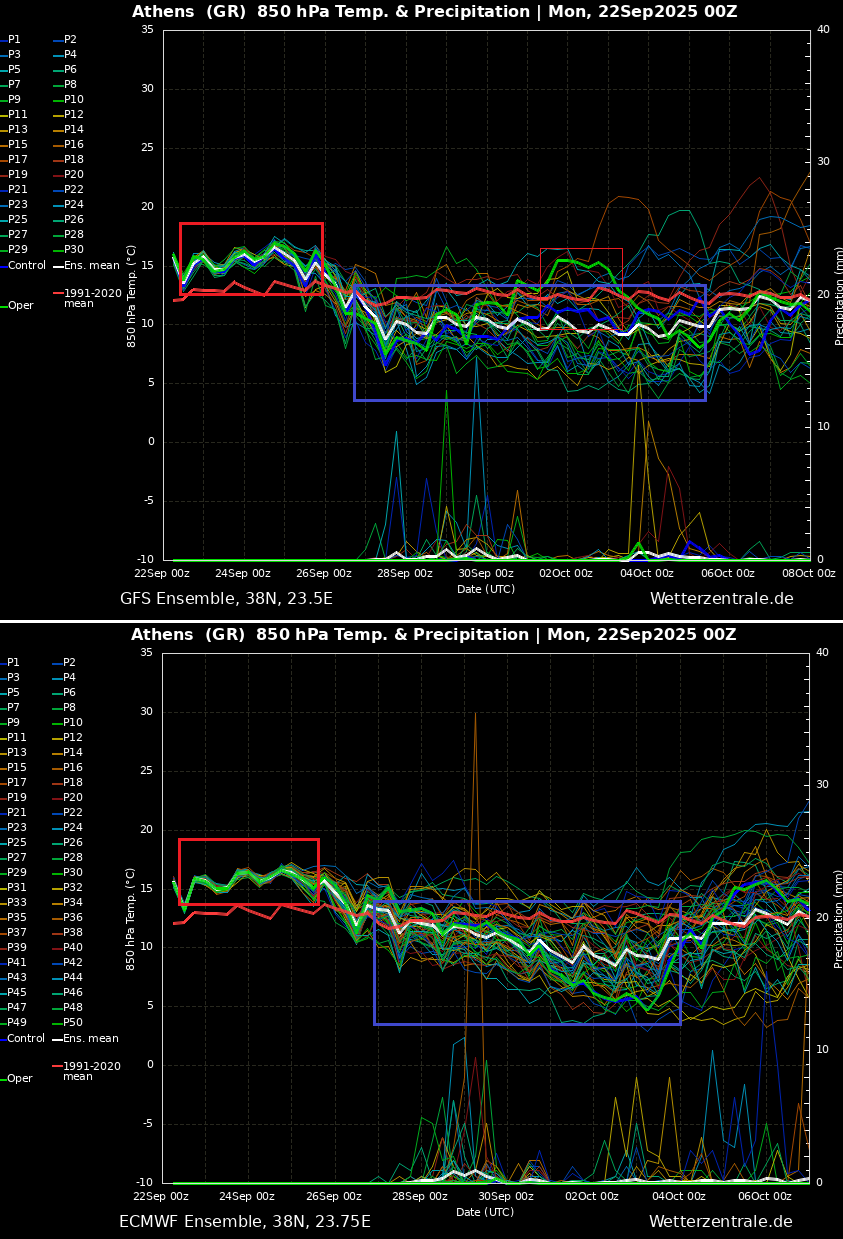
Task: Click the 08Oct 00z date tick label
Action: tap(808, 574)
